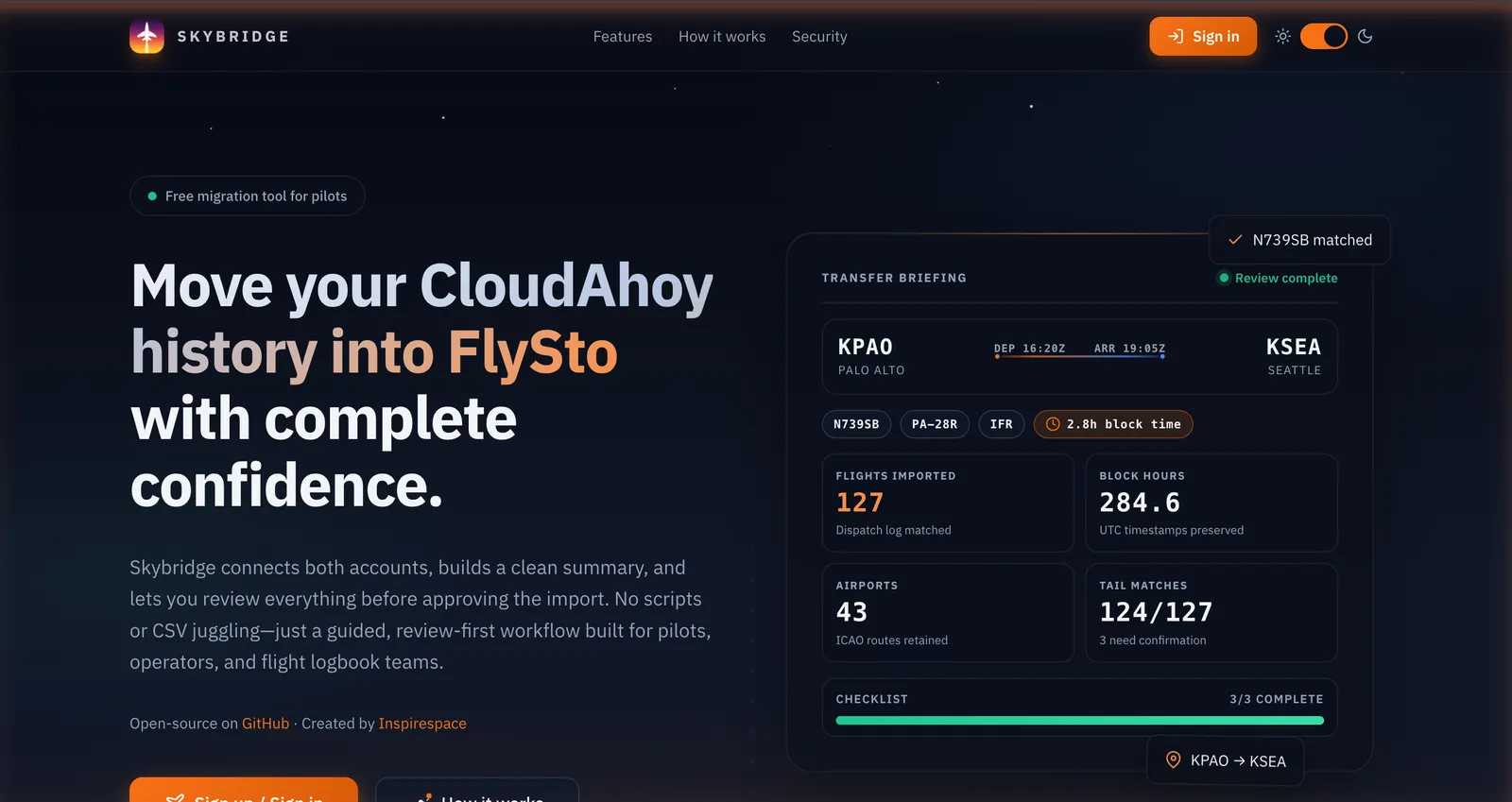Click the Tail Matches 124/127 value
This screenshot has width=1512, height=802.
pyautogui.click(x=1155, y=612)
